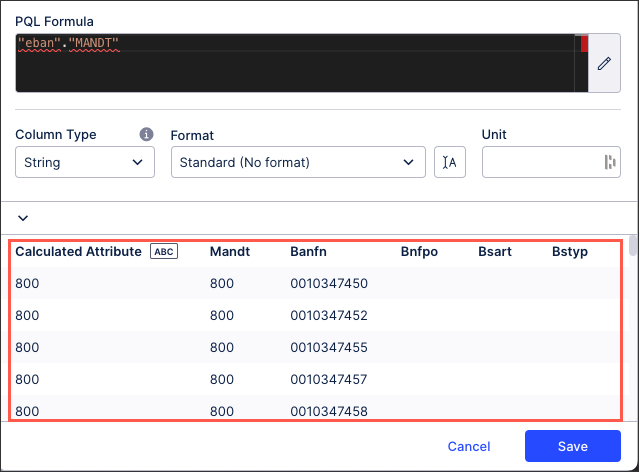The height and width of the screenshot is (472, 639).
Task: Click the ABC type badge beside Calculated Attribute
Action: point(164,251)
